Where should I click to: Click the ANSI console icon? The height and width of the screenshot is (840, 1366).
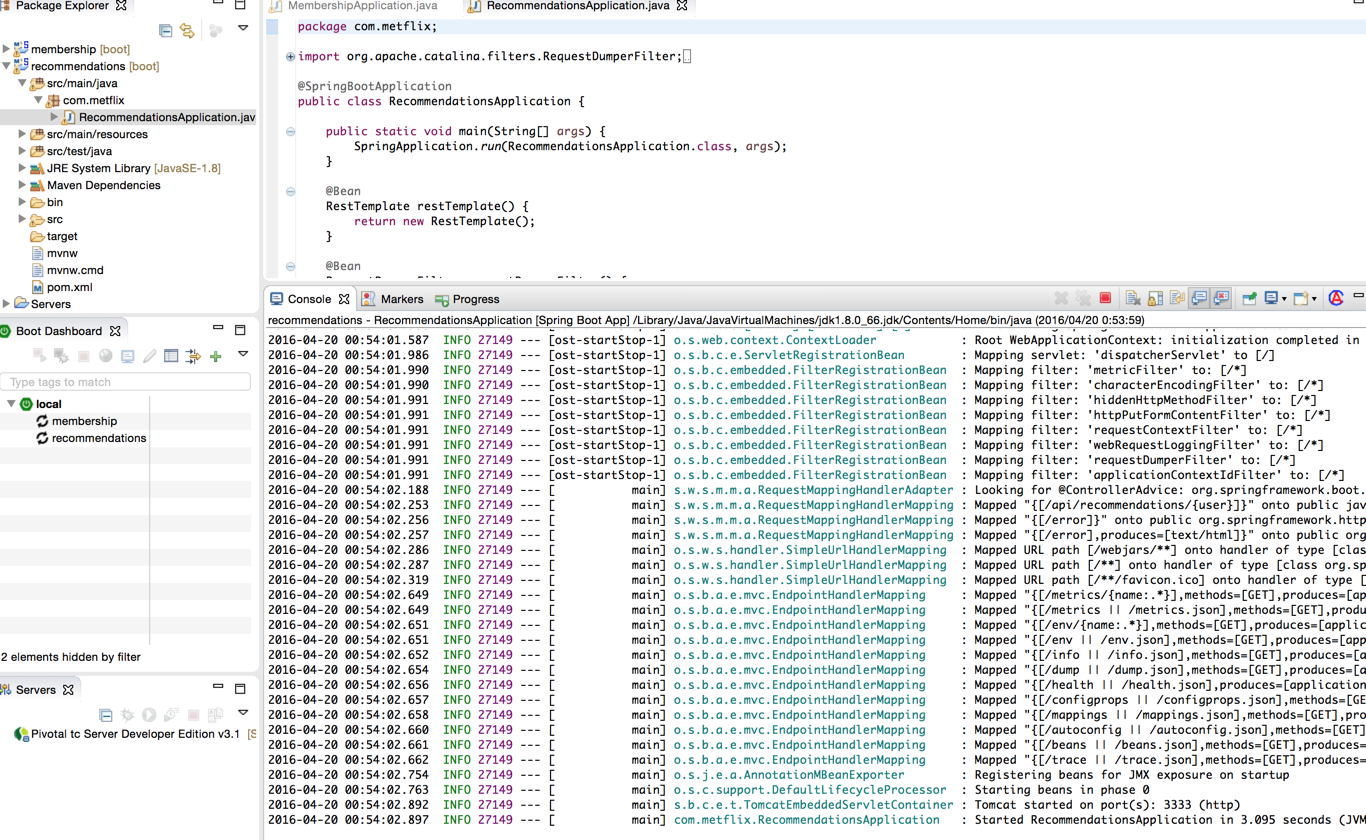pyautogui.click(x=1336, y=299)
